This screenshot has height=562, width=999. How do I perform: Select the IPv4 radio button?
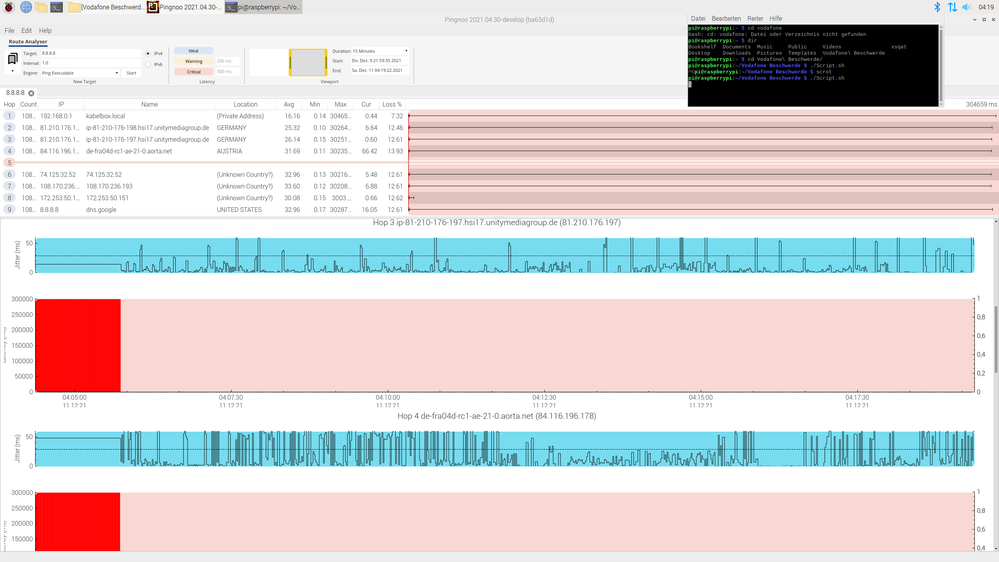click(x=148, y=53)
